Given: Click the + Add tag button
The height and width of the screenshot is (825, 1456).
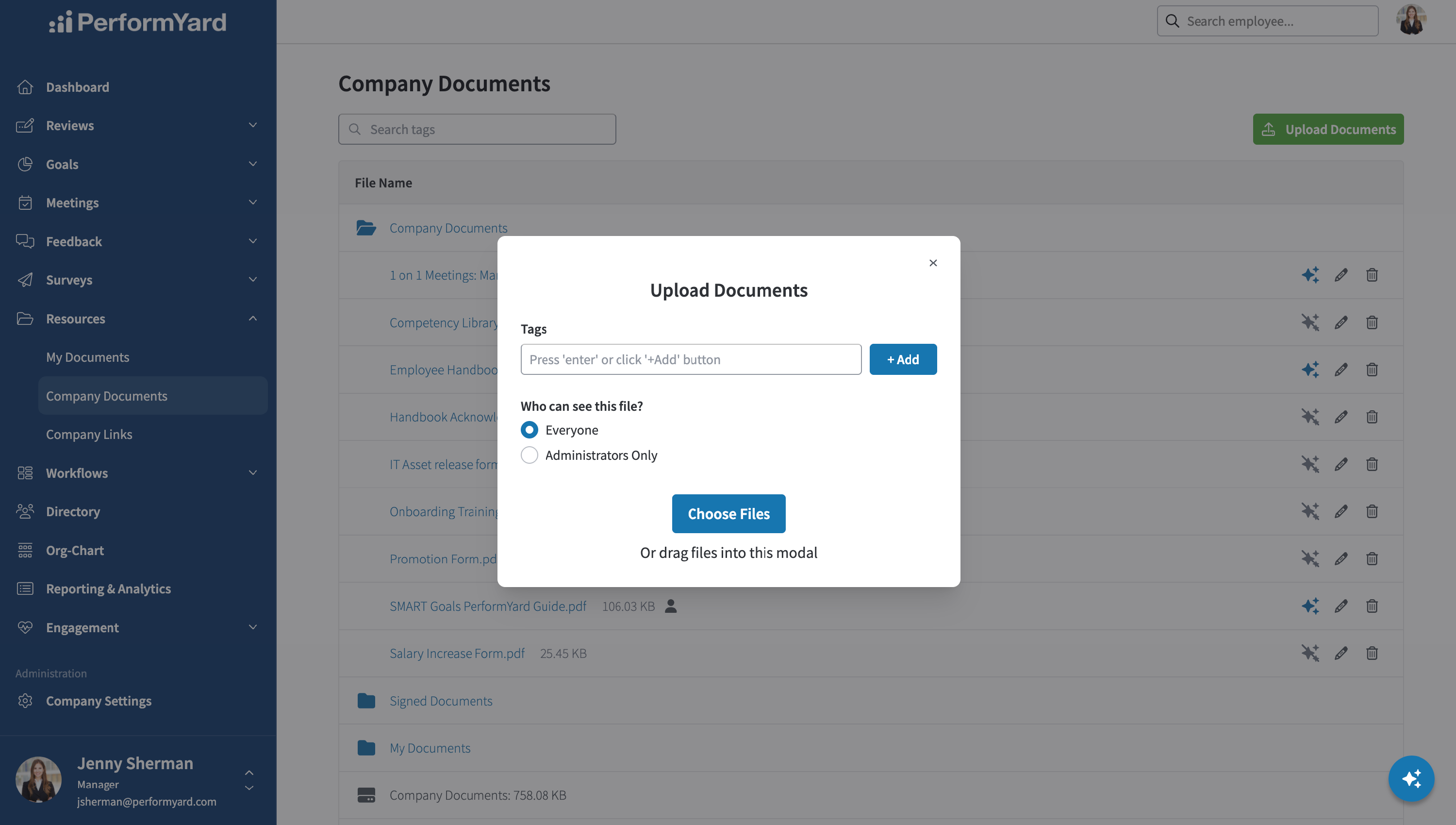Looking at the screenshot, I should click(x=903, y=359).
